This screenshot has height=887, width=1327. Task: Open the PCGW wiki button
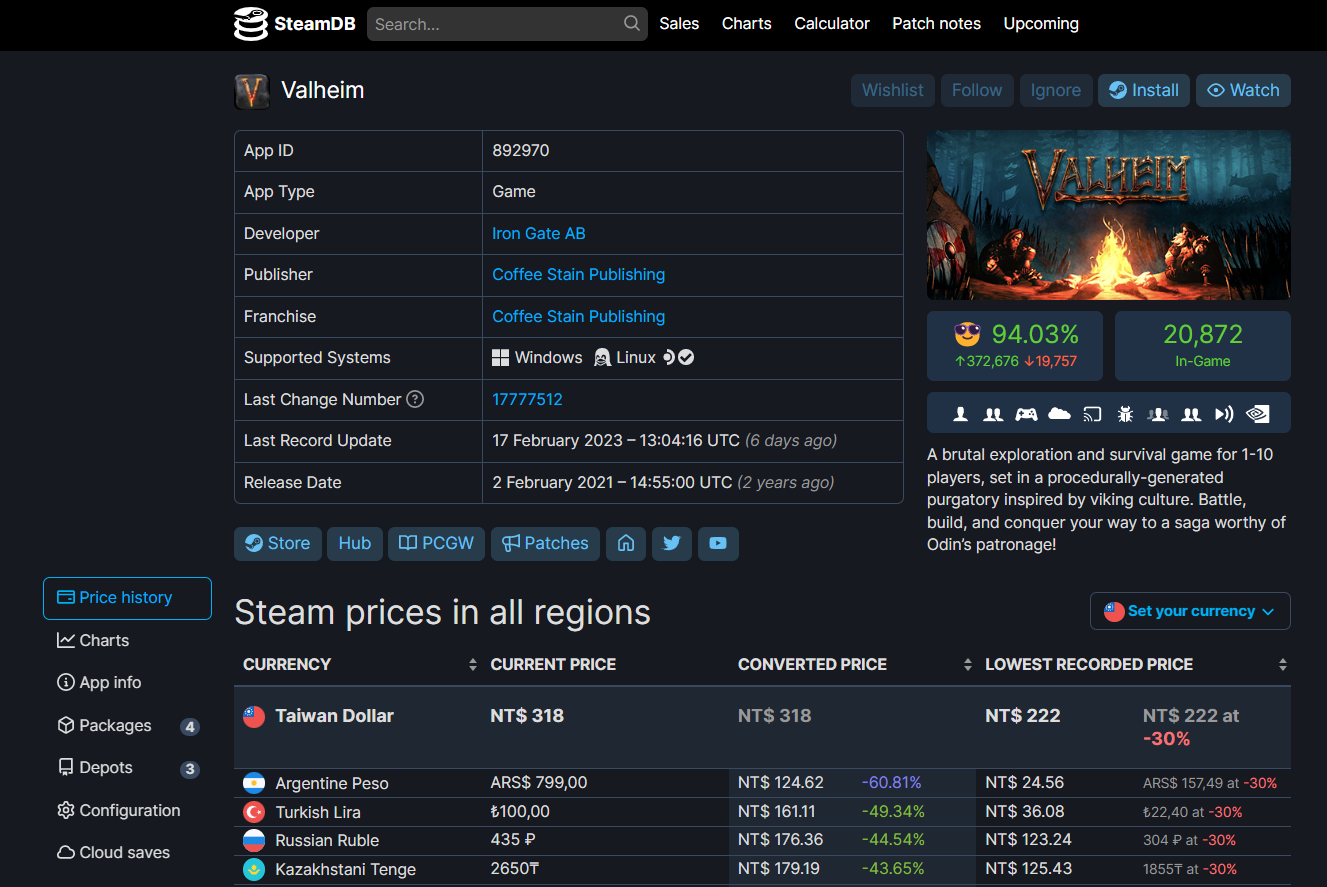(x=437, y=543)
